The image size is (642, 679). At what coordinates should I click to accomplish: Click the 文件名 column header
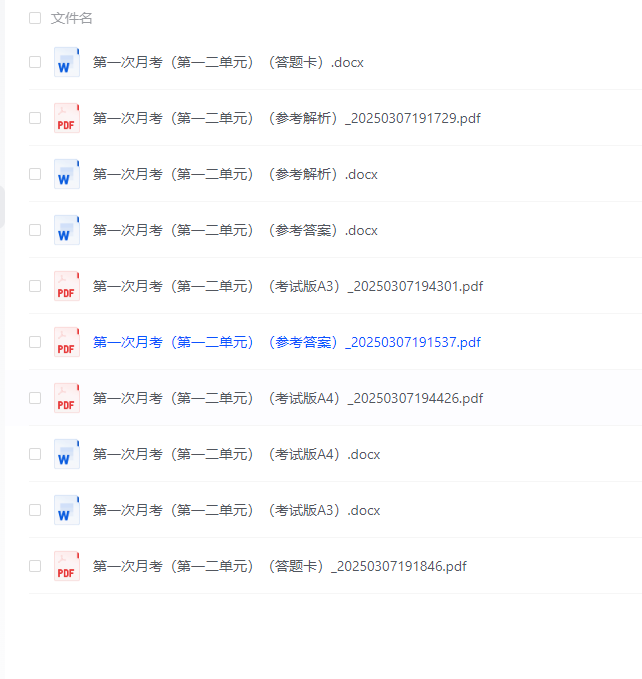pos(71,18)
